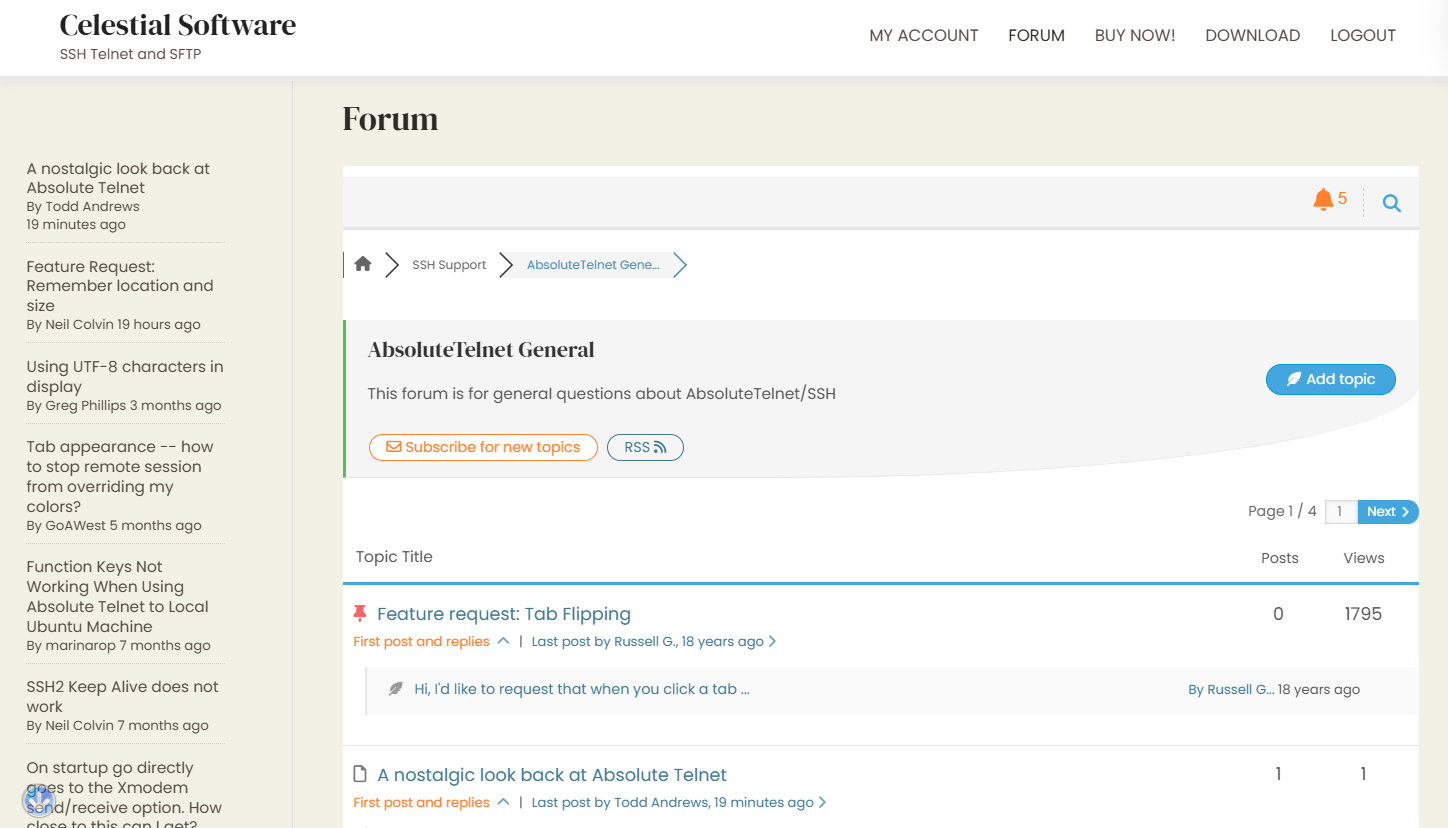Screen dimensions: 1448x828
Task: Click the red pin icon on Tab Flipping
Action: click(x=360, y=613)
